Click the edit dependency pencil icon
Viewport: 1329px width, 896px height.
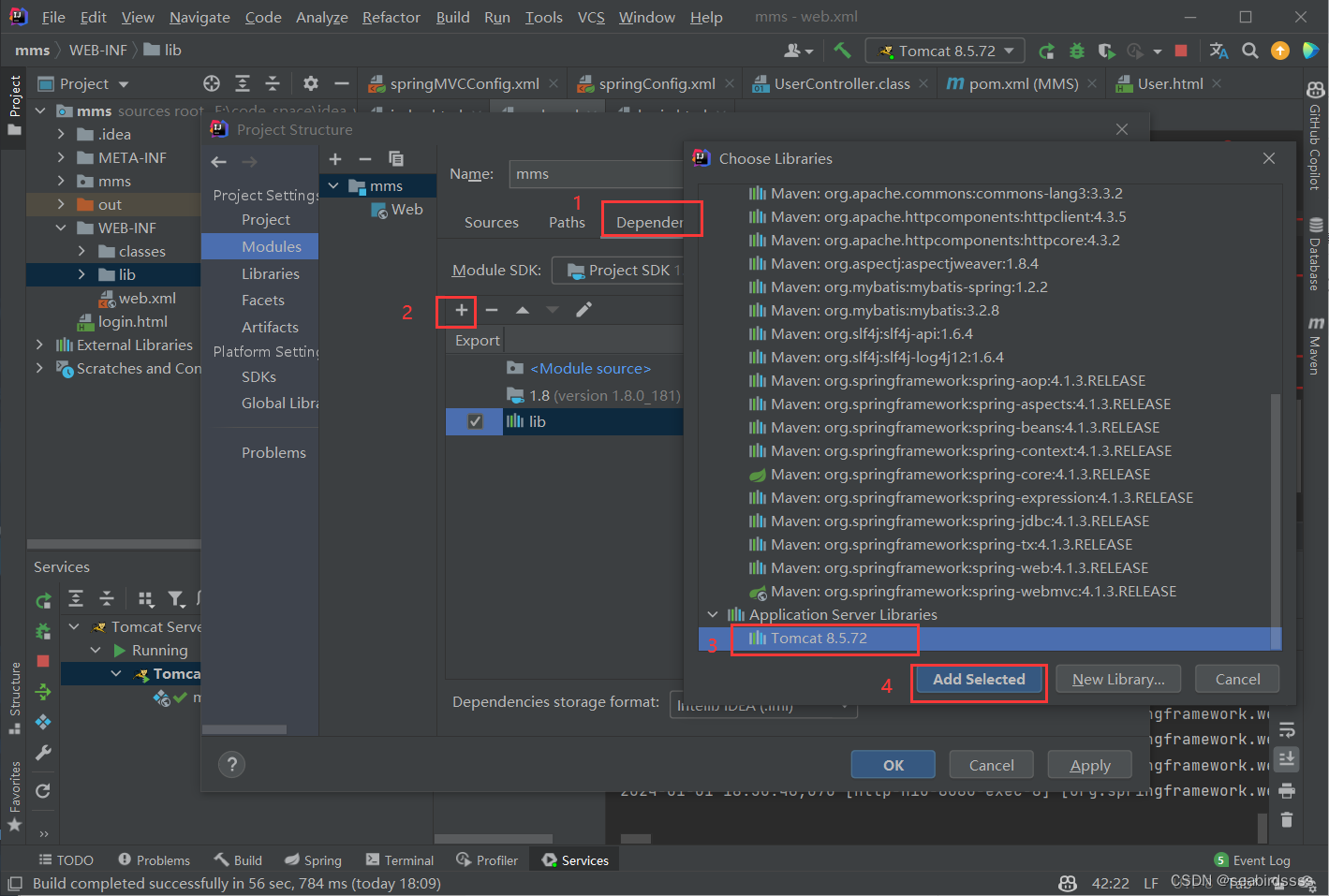(x=583, y=310)
